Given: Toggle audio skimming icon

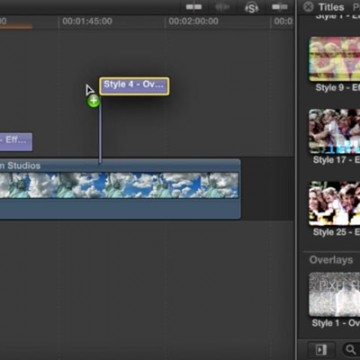Looking at the screenshot, I should click(223, 7).
